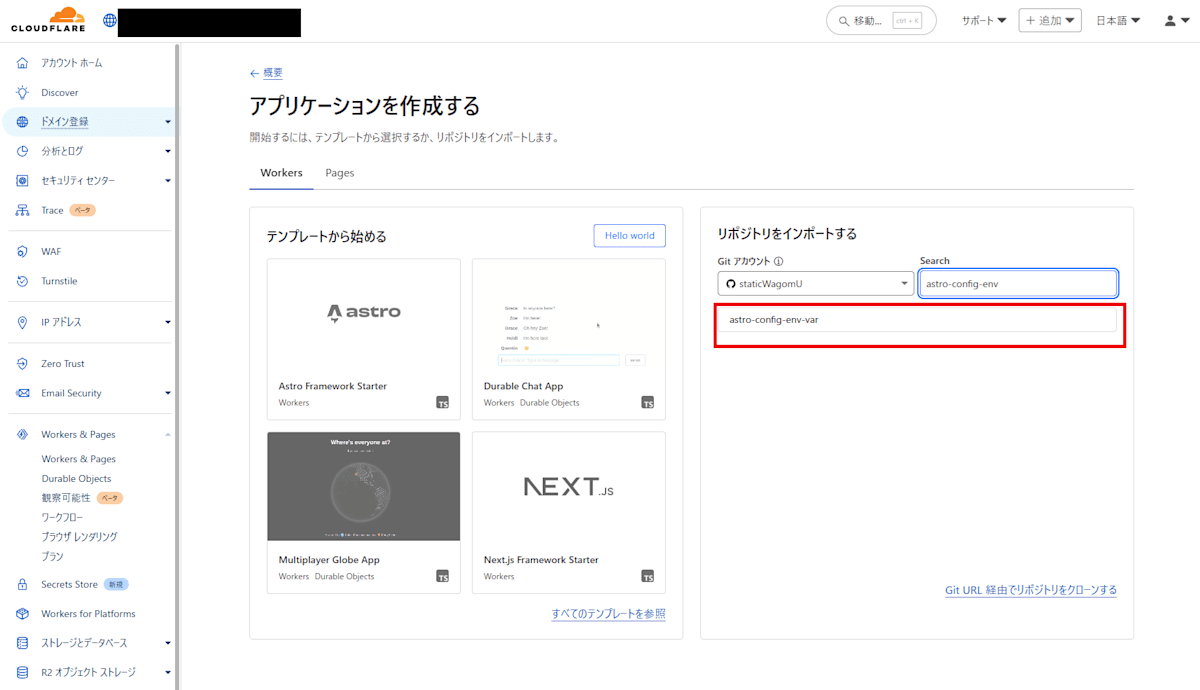
Task: Click the ドメイン登録 globe icon
Action: (23, 122)
